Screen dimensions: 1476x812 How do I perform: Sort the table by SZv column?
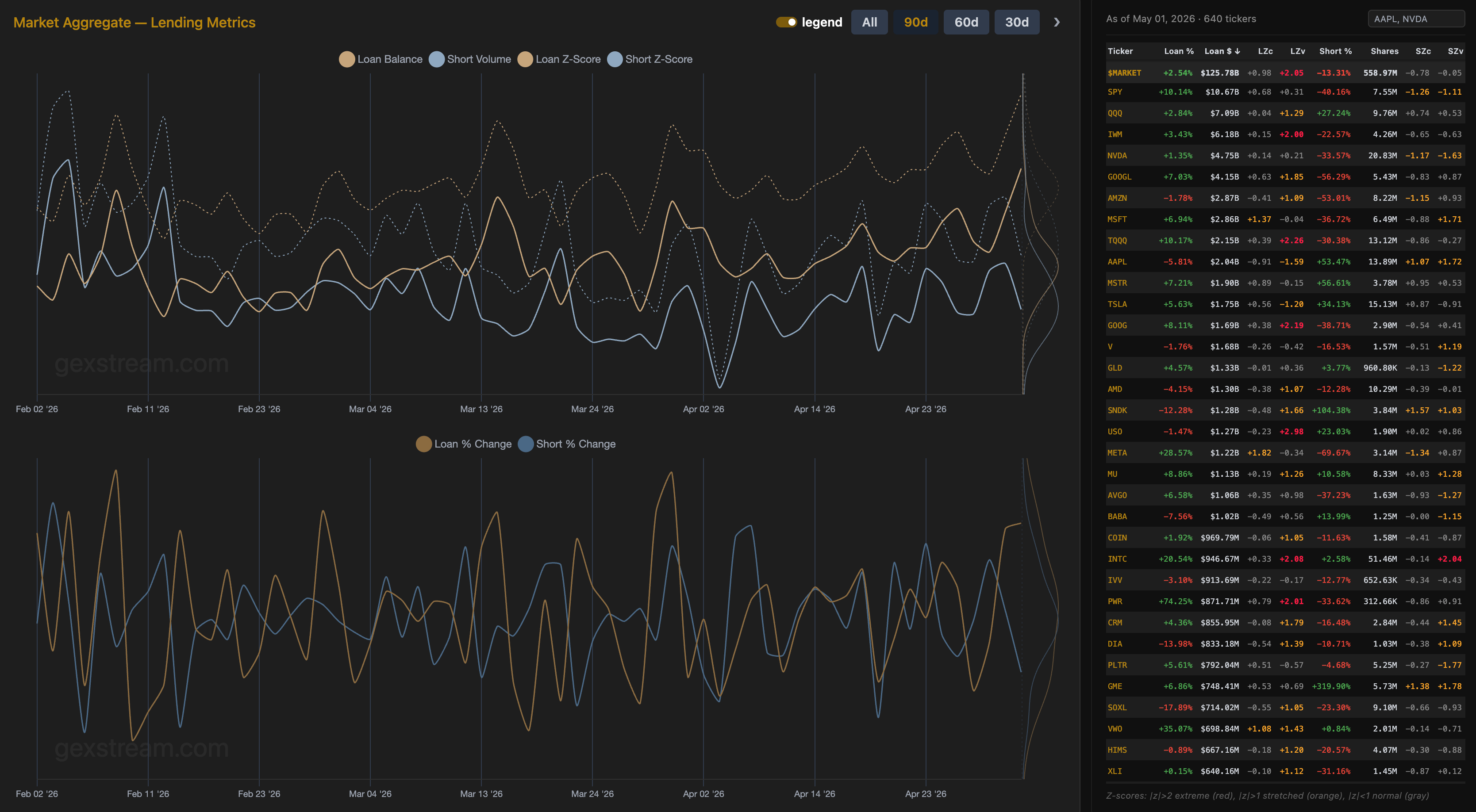point(1455,51)
